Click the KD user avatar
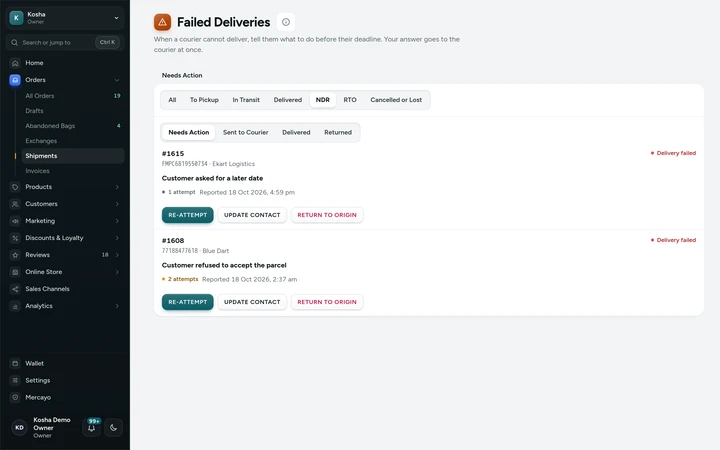The image size is (720, 450). (x=19, y=428)
